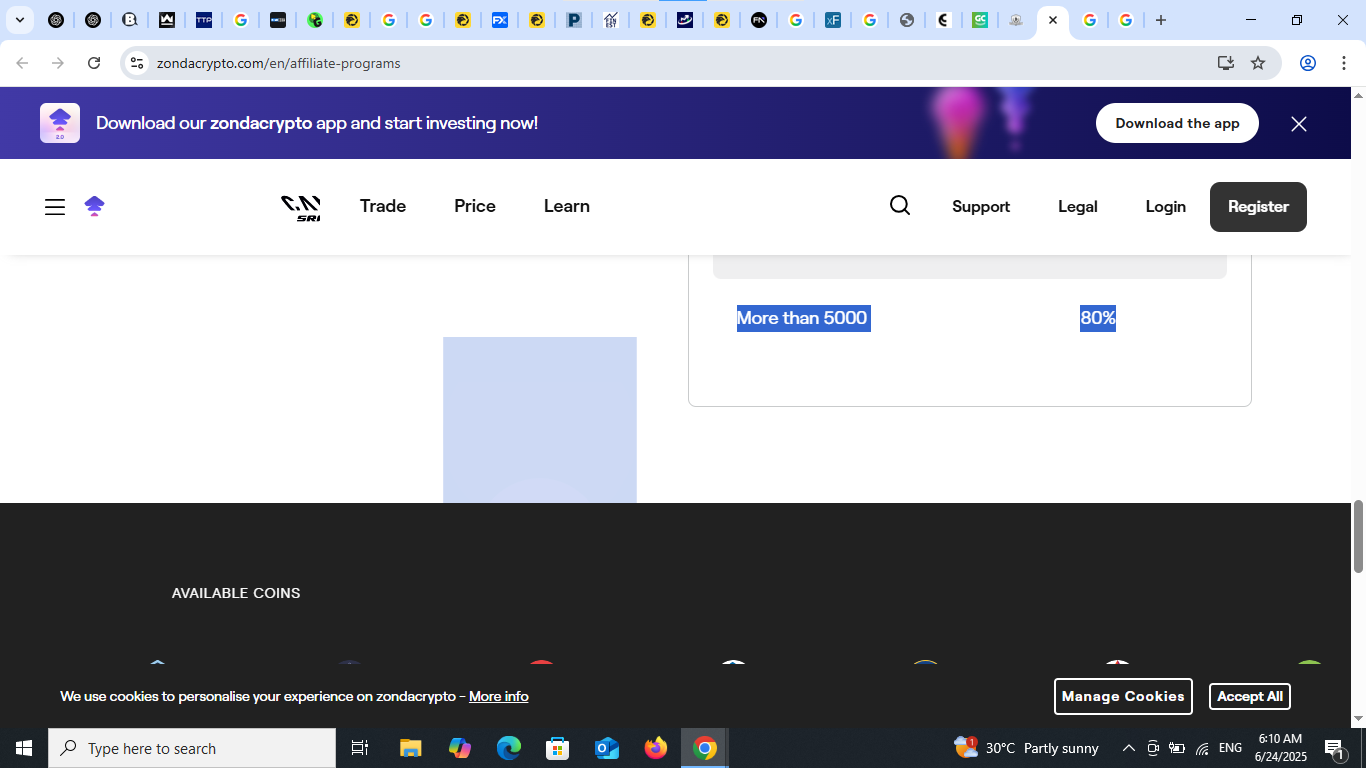Open the Trade menu
The image size is (1366, 768).
[x=383, y=206]
